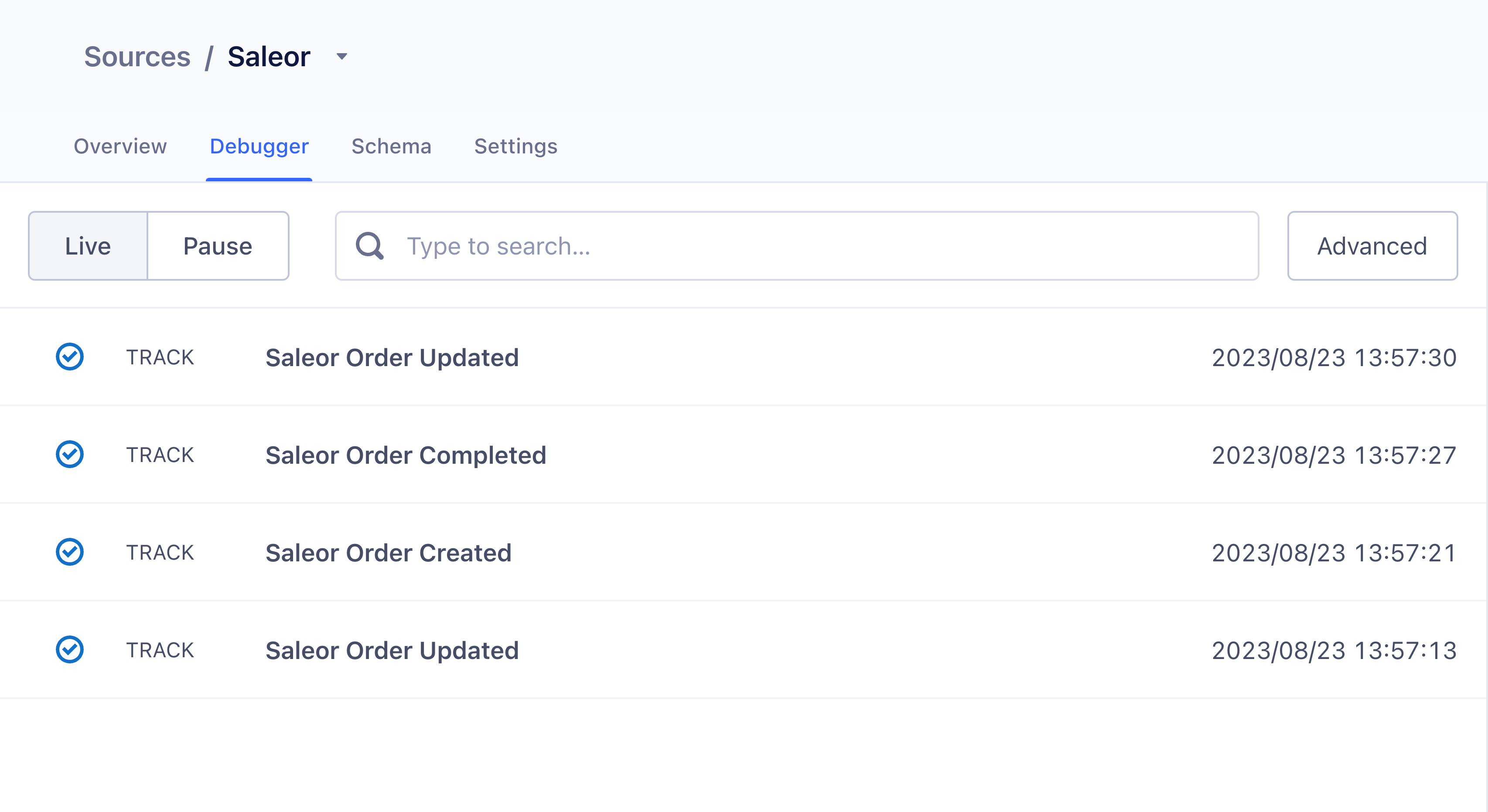
Task: Select the Overview tab
Action: (119, 146)
